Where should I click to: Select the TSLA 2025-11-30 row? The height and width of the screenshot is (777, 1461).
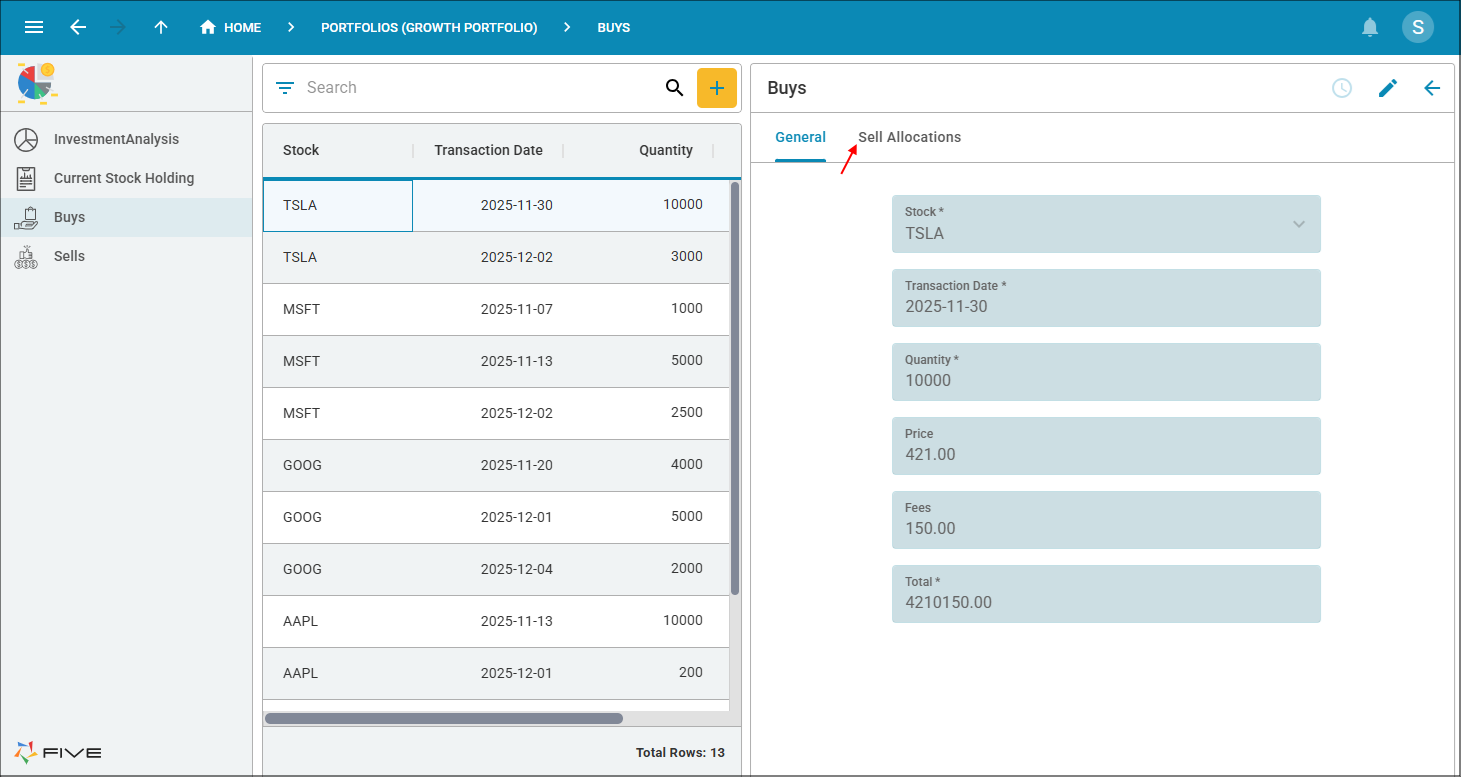pos(496,205)
